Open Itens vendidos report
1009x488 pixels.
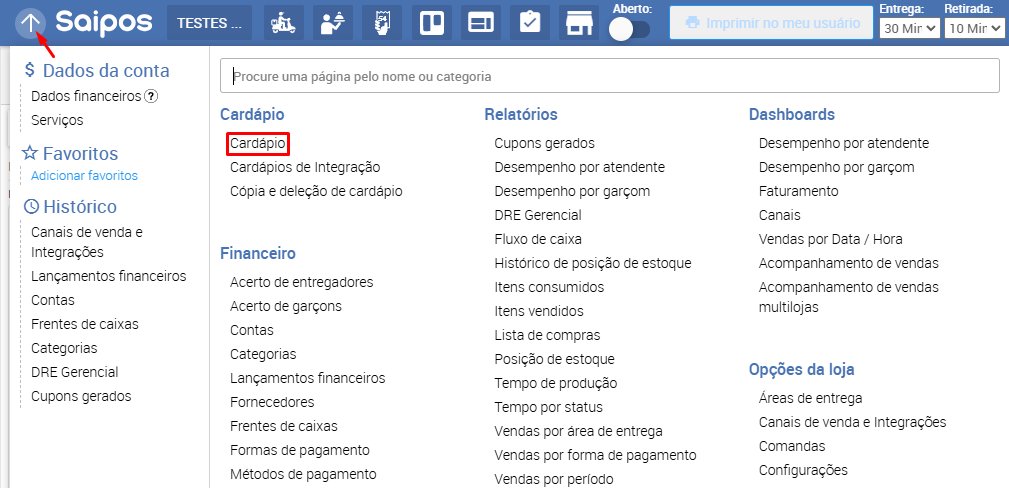click(x=539, y=312)
